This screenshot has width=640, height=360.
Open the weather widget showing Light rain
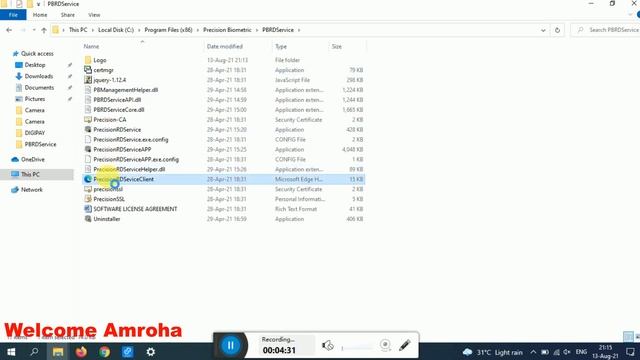click(493, 352)
